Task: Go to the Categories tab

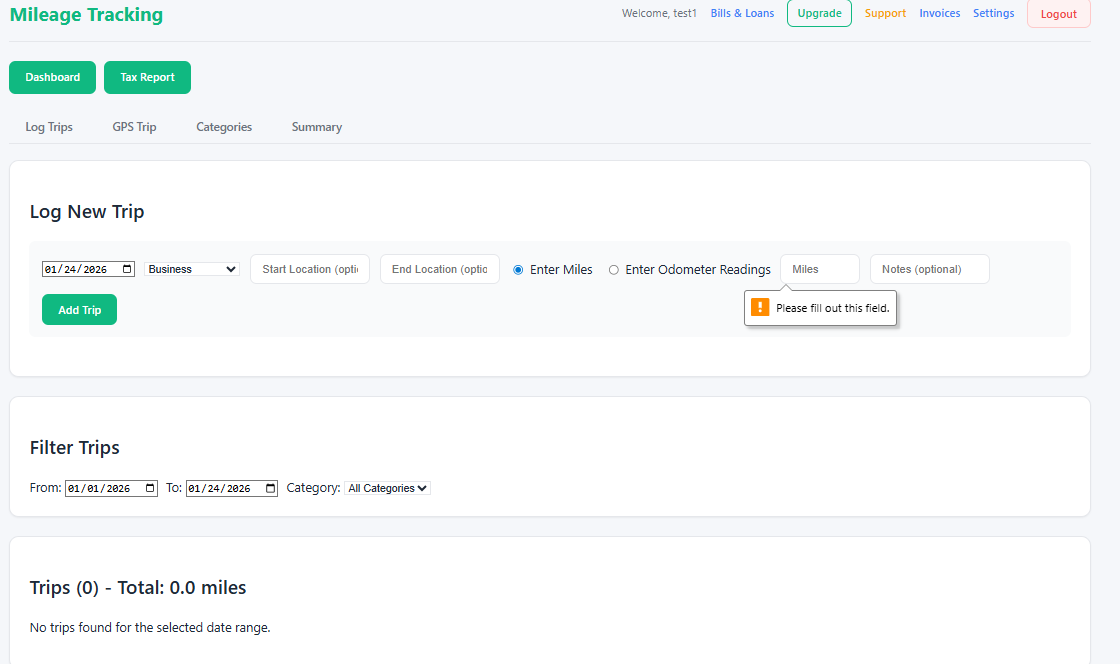Action: pyautogui.click(x=224, y=127)
